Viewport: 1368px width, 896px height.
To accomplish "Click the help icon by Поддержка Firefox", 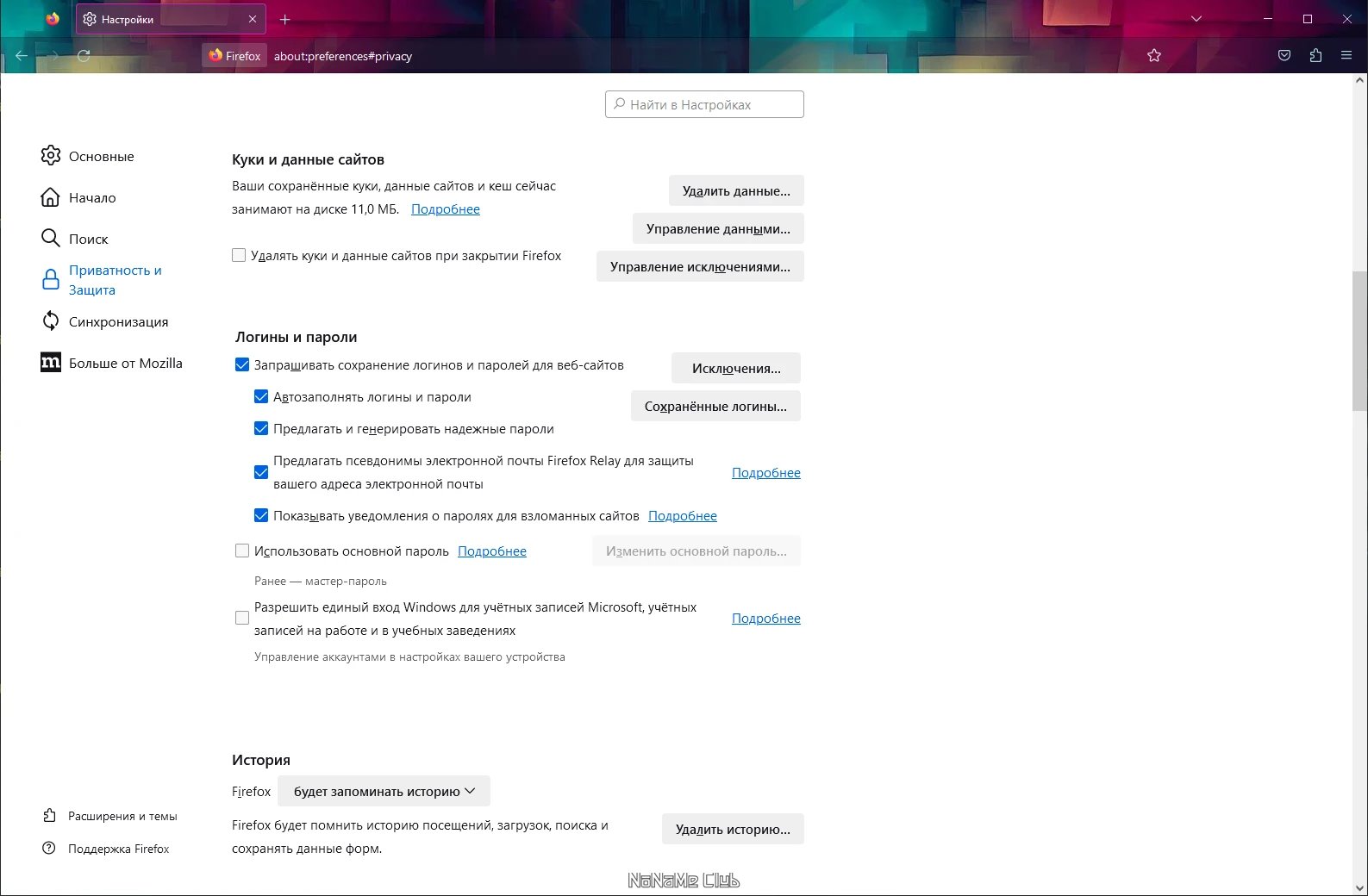I will coord(49,848).
